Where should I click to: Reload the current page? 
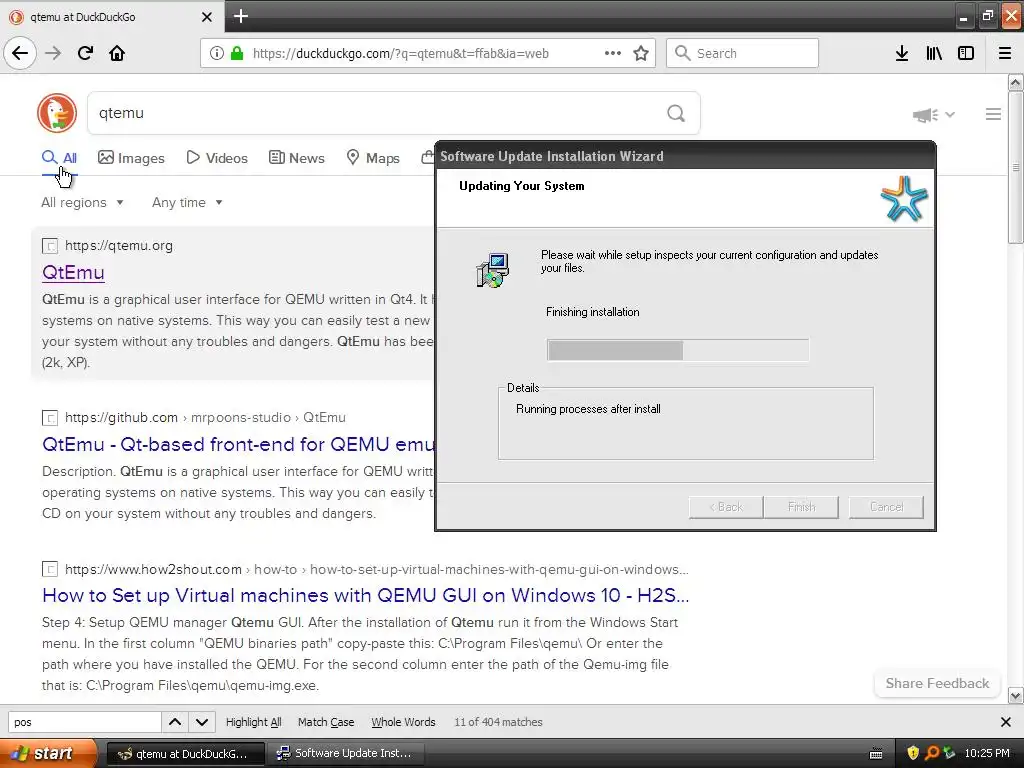coord(85,54)
